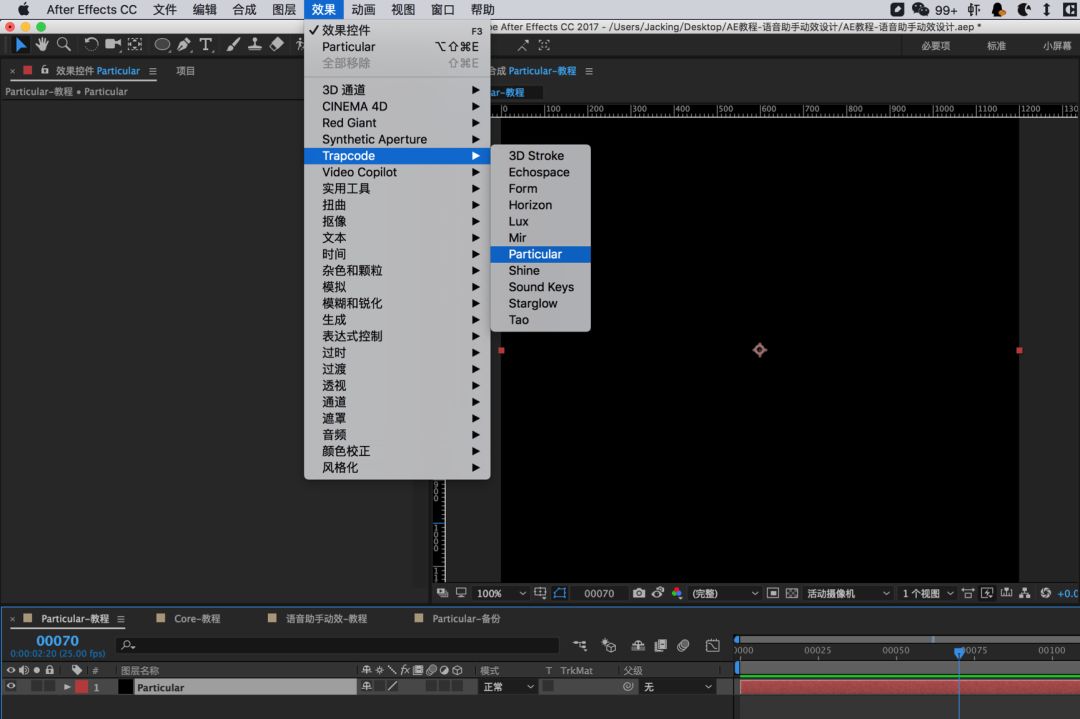Toggle frame blending for layers

click(x=661, y=645)
